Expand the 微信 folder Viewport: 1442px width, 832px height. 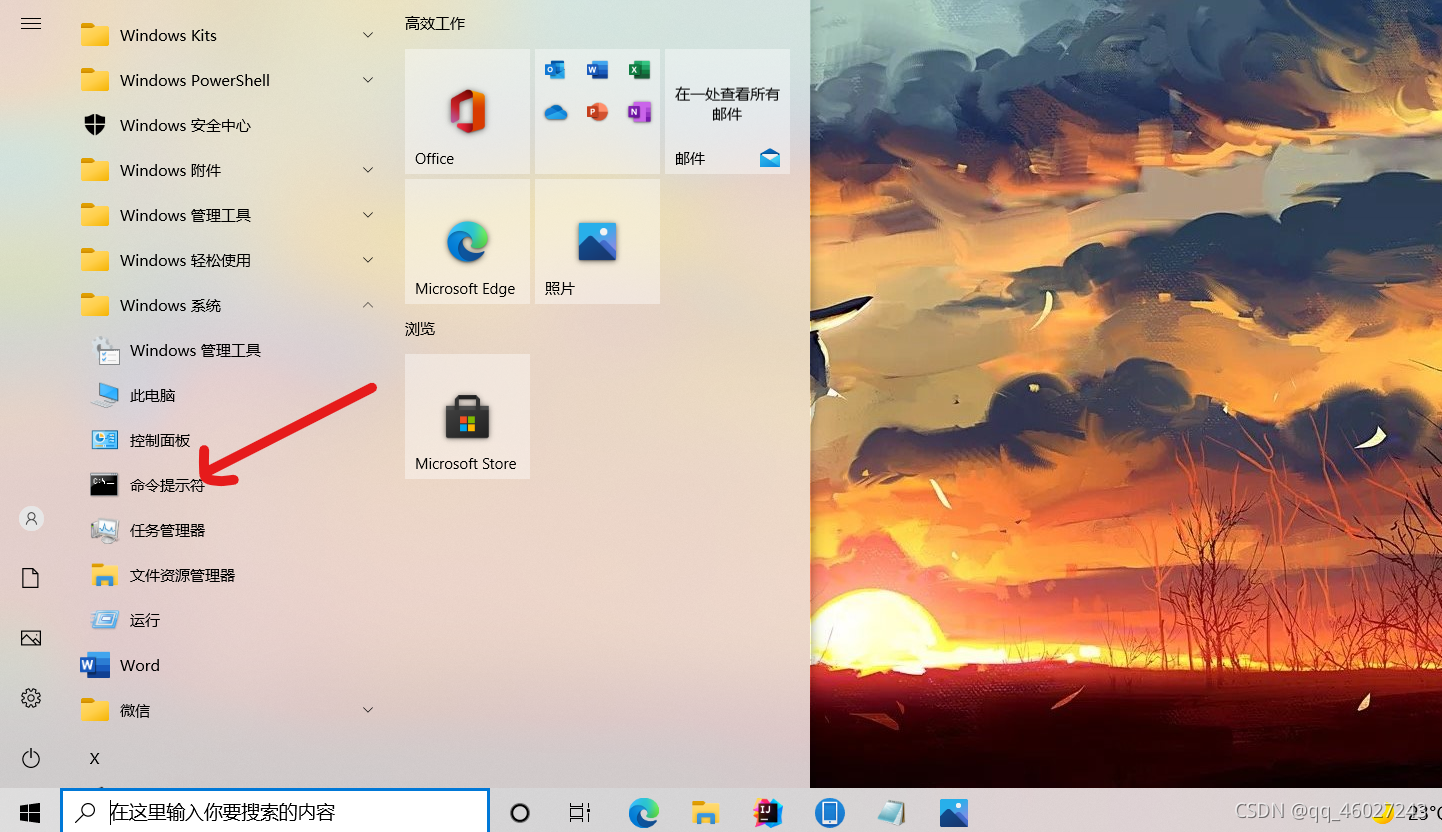click(230, 710)
